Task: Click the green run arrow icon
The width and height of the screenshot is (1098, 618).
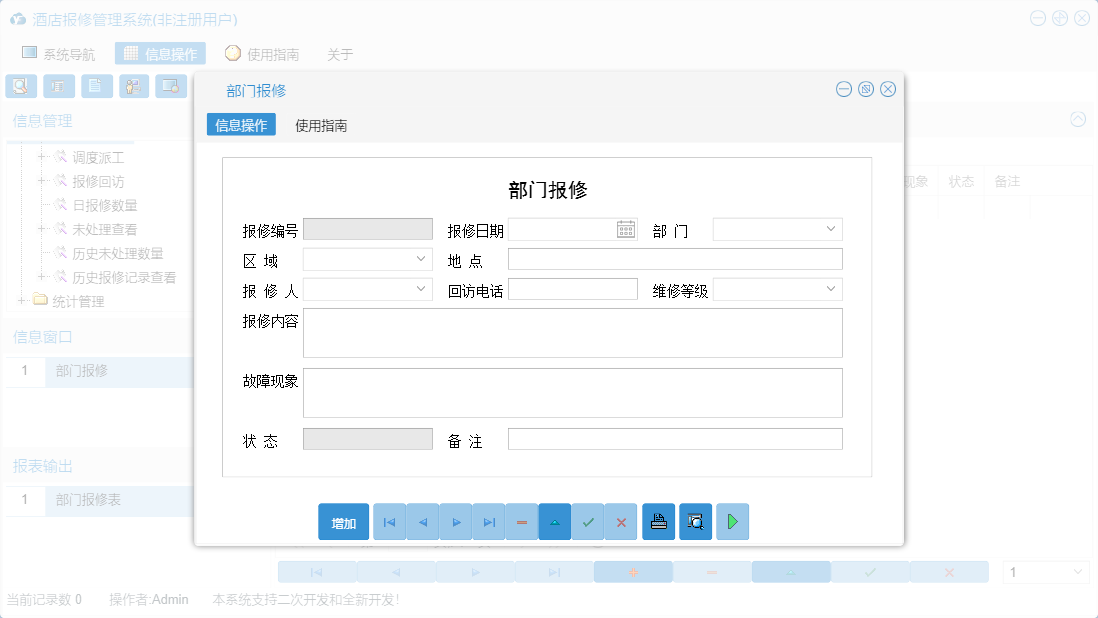Action: point(732,521)
